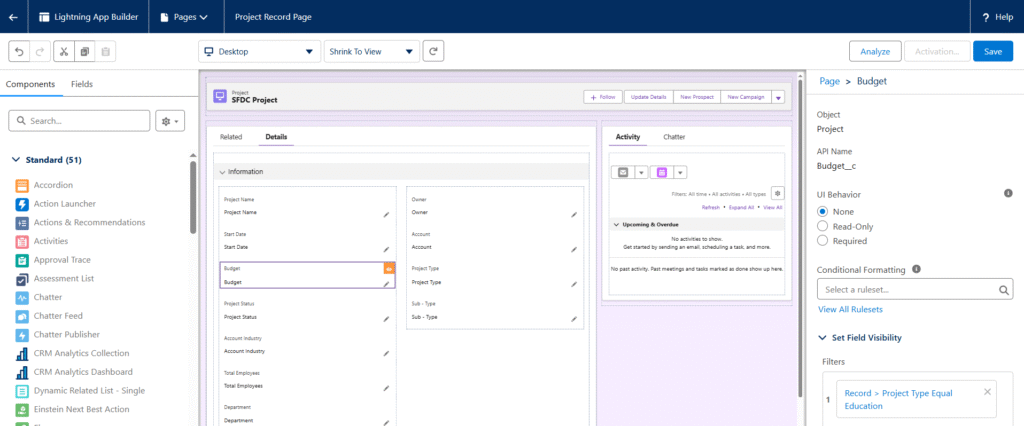Switch to the Fields tab
This screenshot has height=426, width=1024.
coord(82,84)
